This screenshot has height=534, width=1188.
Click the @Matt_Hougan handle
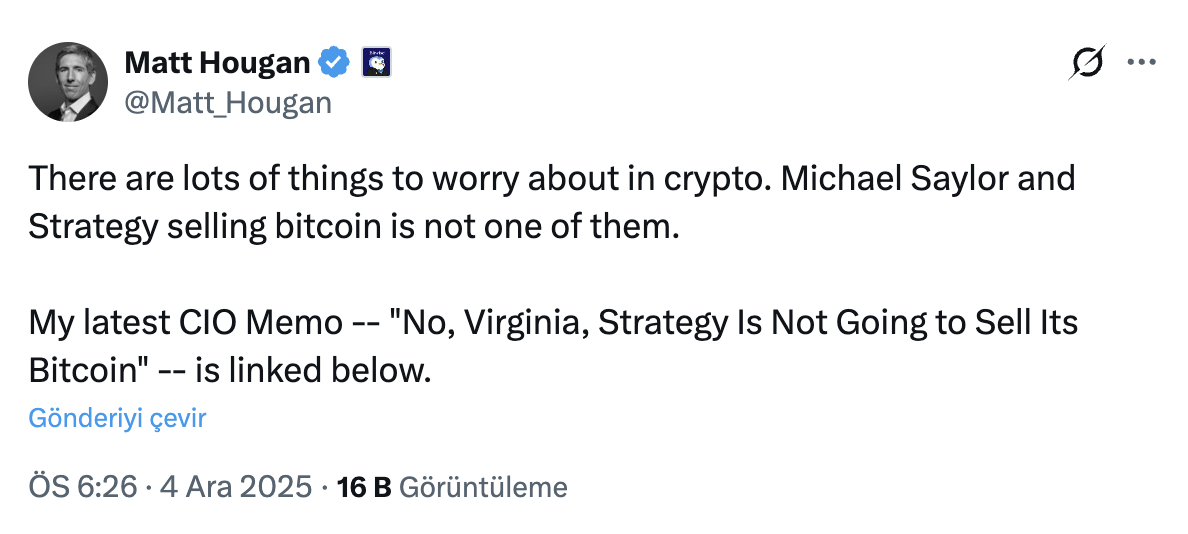coord(227,101)
